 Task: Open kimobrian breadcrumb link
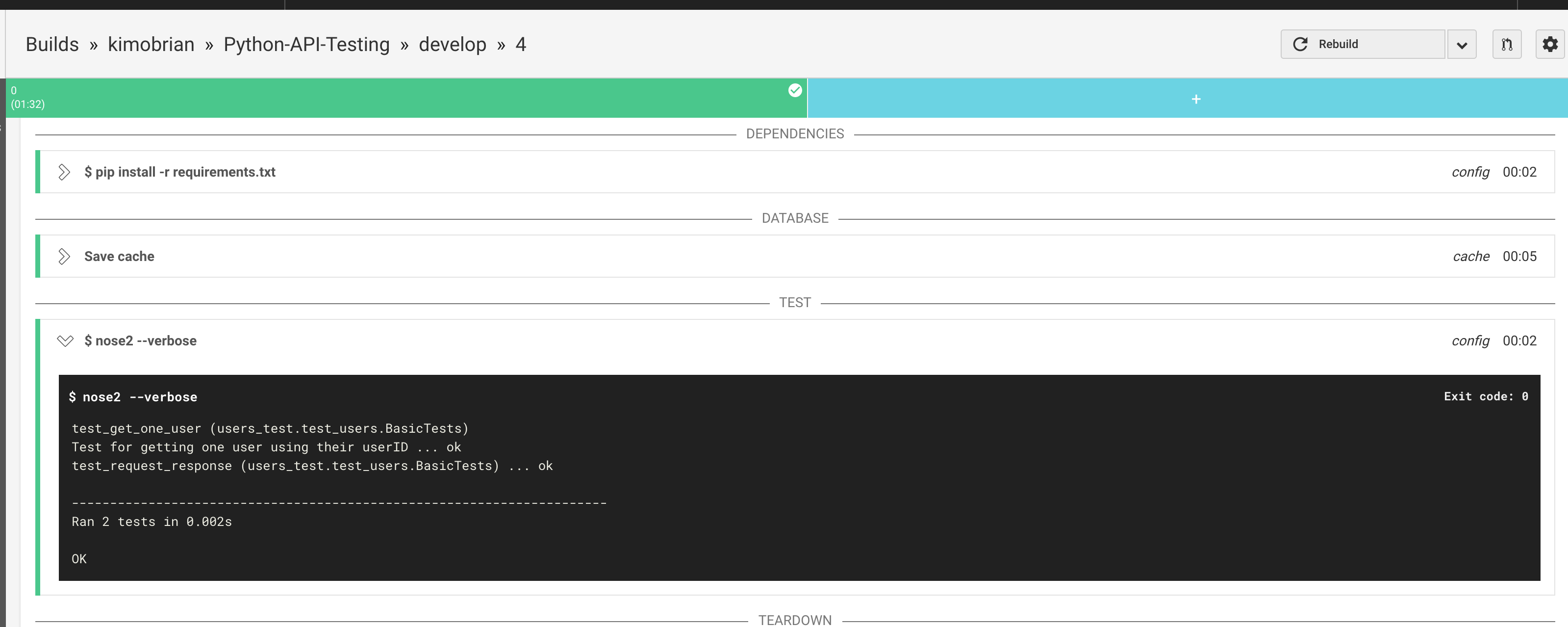(x=151, y=45)
